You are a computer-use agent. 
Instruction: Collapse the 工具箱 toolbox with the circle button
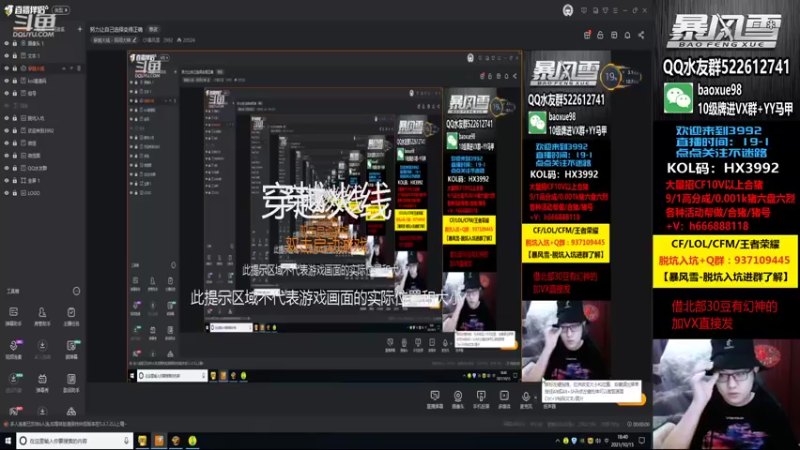pyautogui.click(x=76, y=291)
